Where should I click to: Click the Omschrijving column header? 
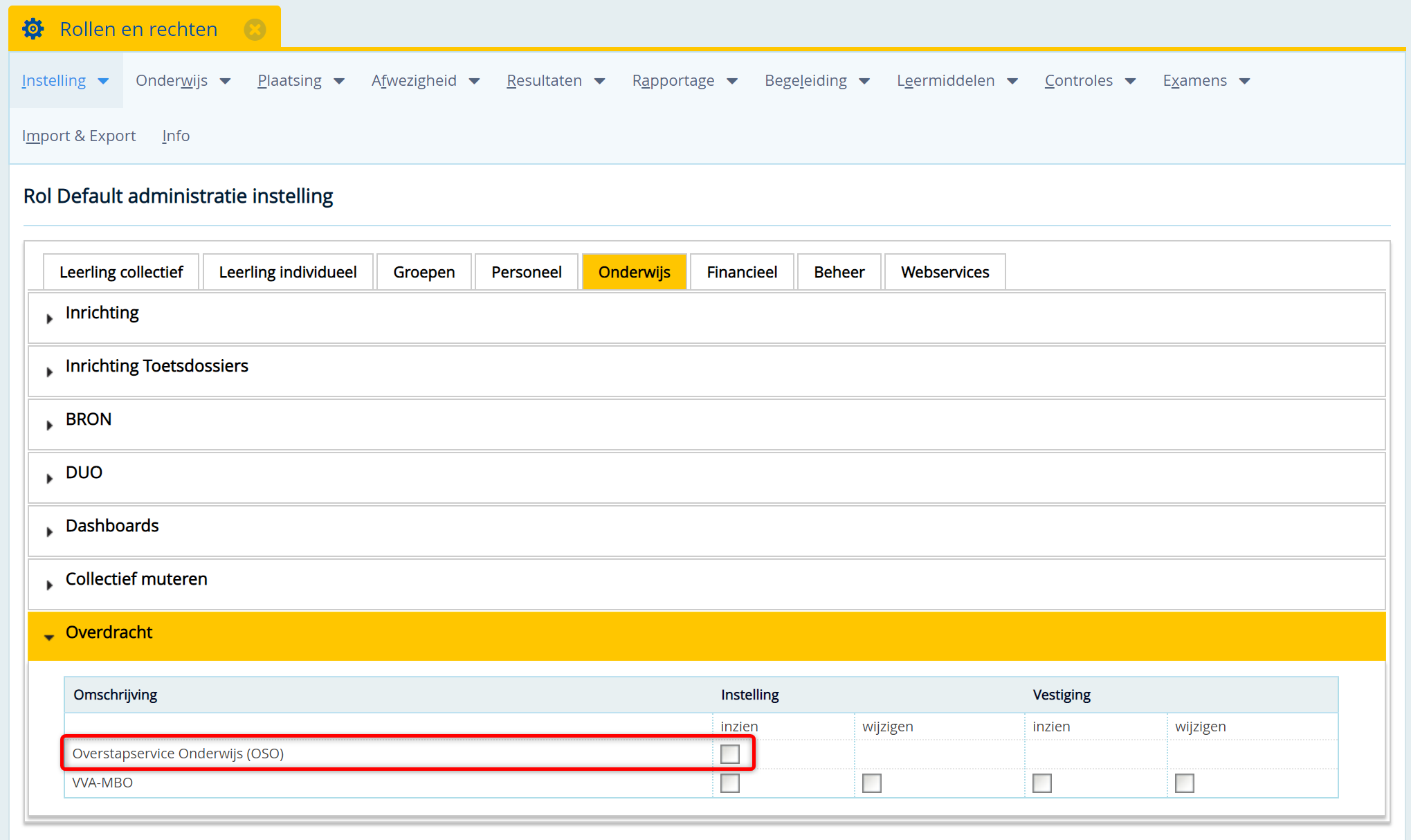(115, 695)
